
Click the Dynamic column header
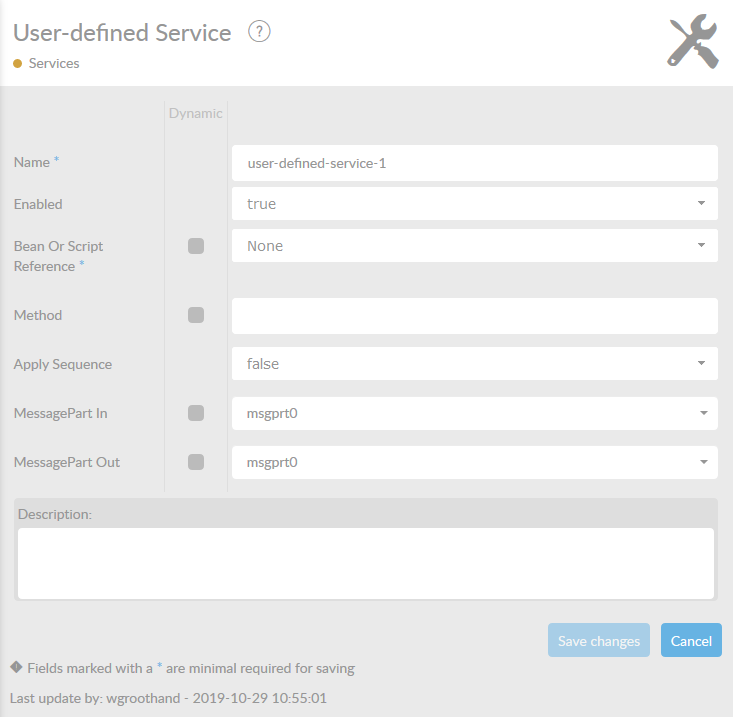coord(195,114)
